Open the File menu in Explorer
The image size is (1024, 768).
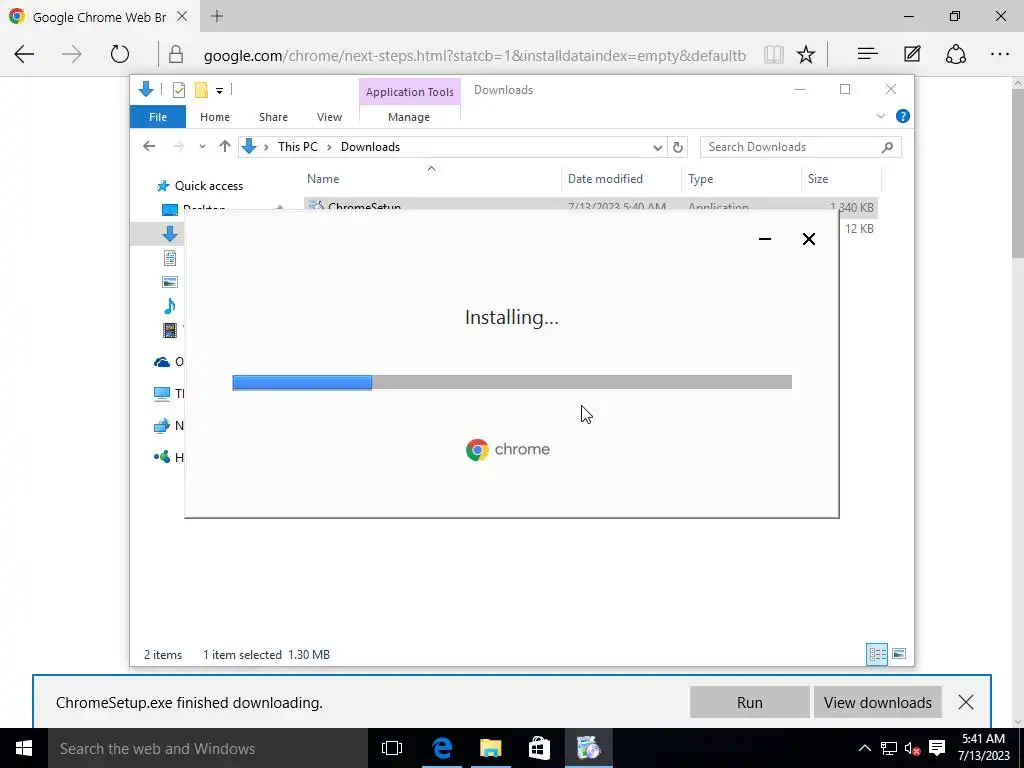(x=158, y=117)
